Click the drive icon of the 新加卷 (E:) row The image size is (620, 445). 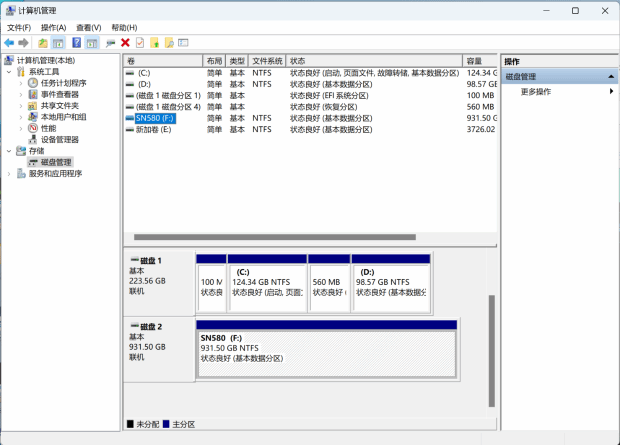(x=130, y=129)
